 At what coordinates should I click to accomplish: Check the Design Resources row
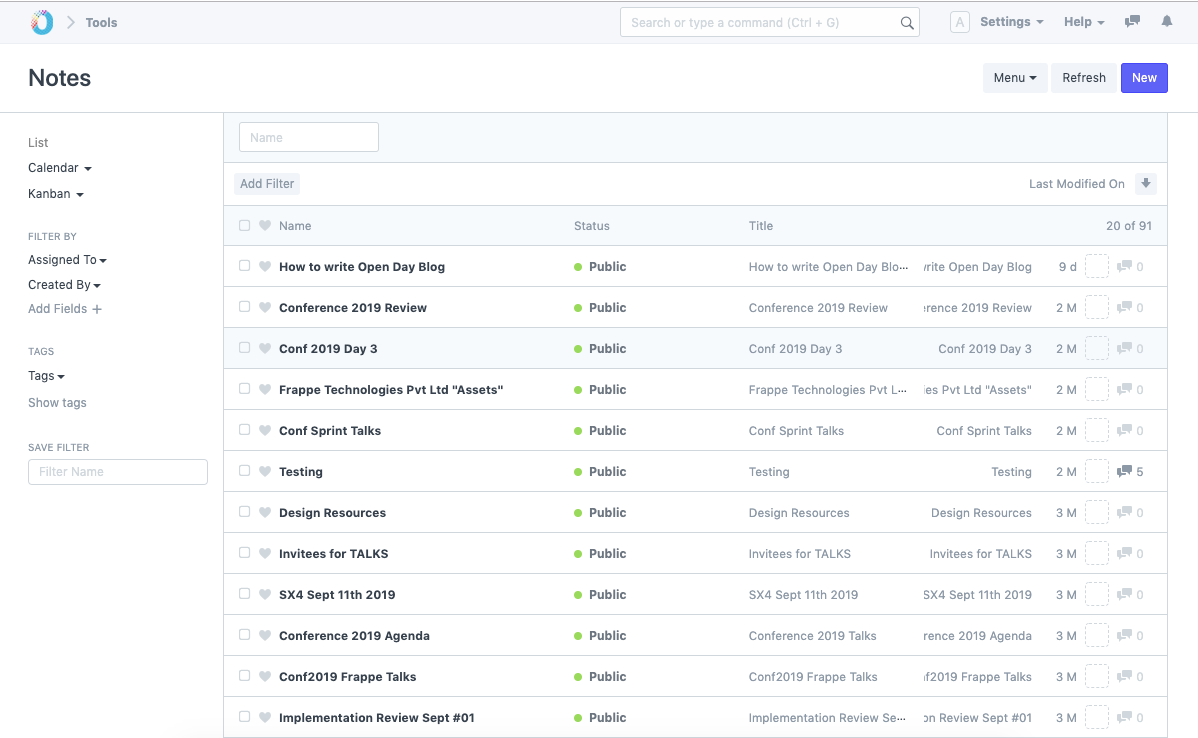click(244, 512)
